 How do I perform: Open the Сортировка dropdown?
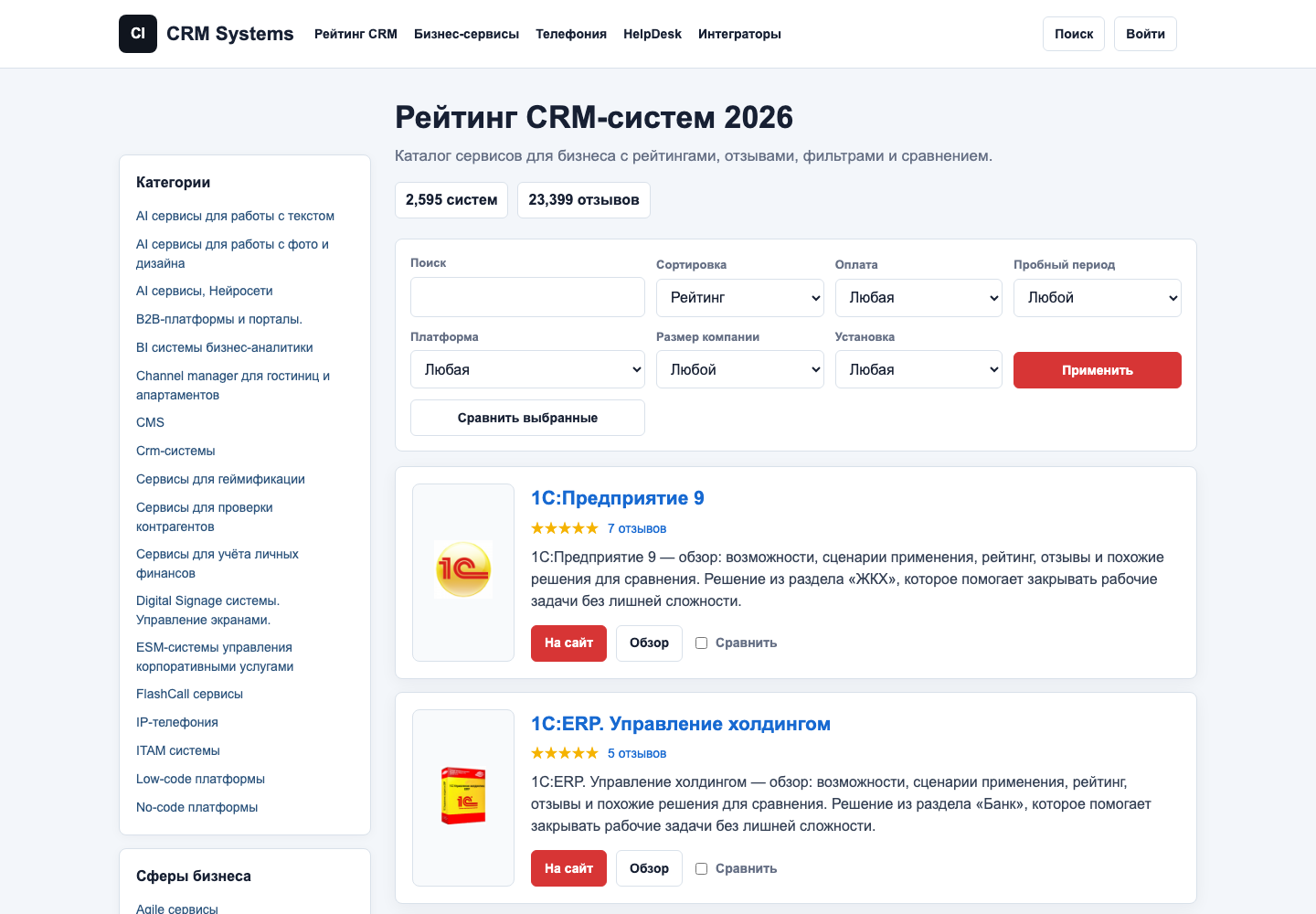740,298
